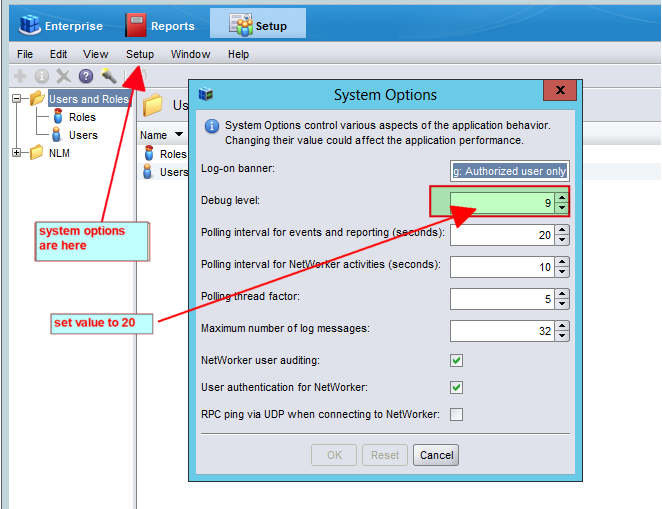Increase NetWorker activities polling interval
The height and width of the screenshot is (509, 662).
[x=562, y=262]
